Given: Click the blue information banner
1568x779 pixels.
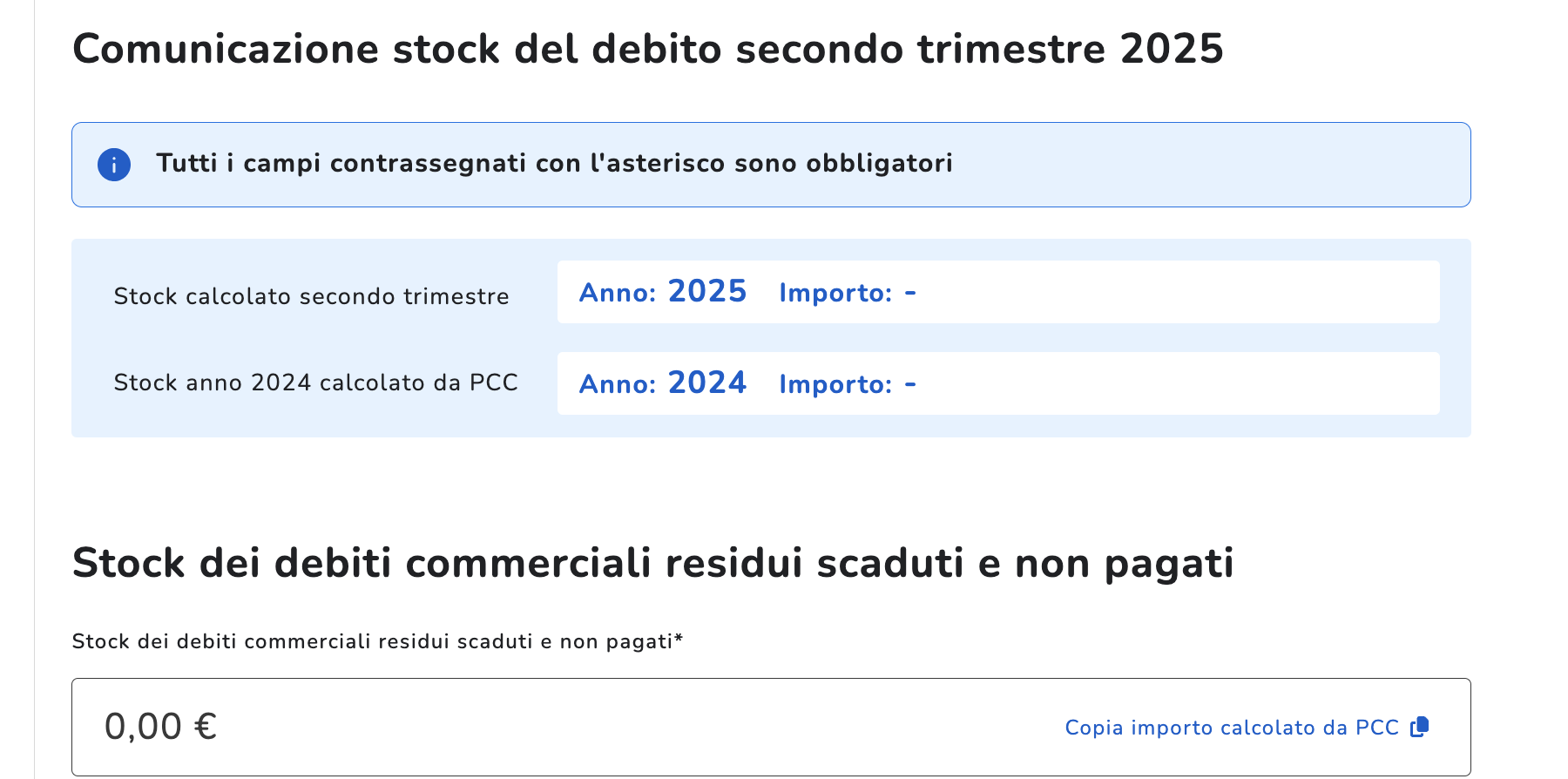Looking at the screenshot, I should pyautogui.click(x=771, y=165).
